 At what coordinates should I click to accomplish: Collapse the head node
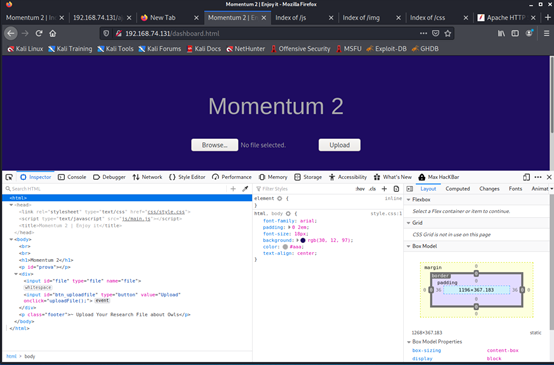pyautogui.click(x=11, y=205)
